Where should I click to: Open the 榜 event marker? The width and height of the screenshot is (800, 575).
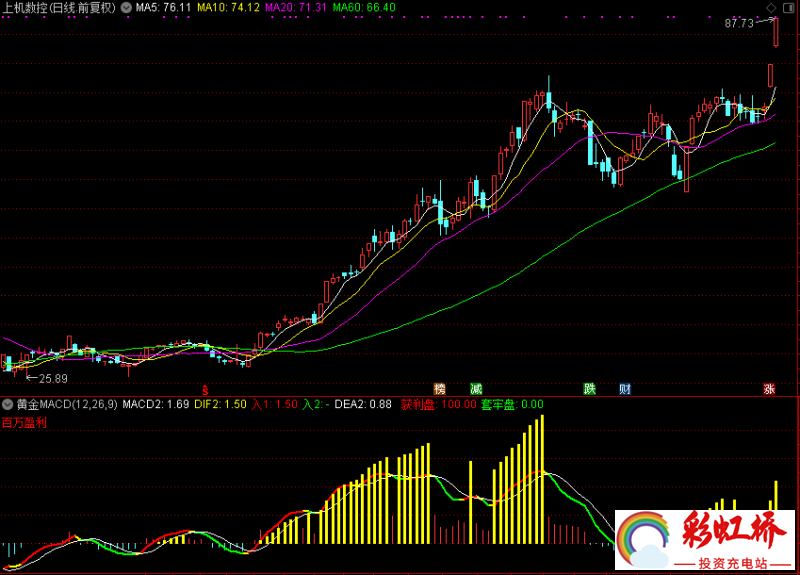[x=439, y=389]
